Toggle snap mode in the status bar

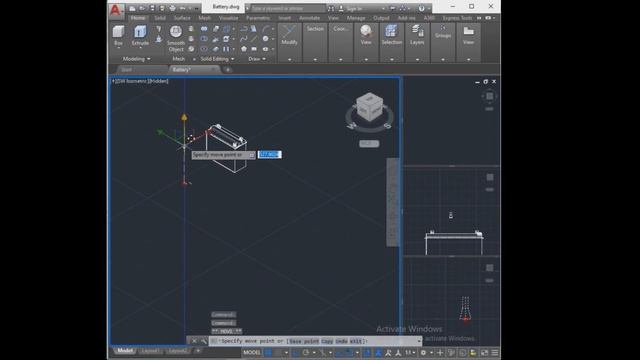[x=279, y=352]
